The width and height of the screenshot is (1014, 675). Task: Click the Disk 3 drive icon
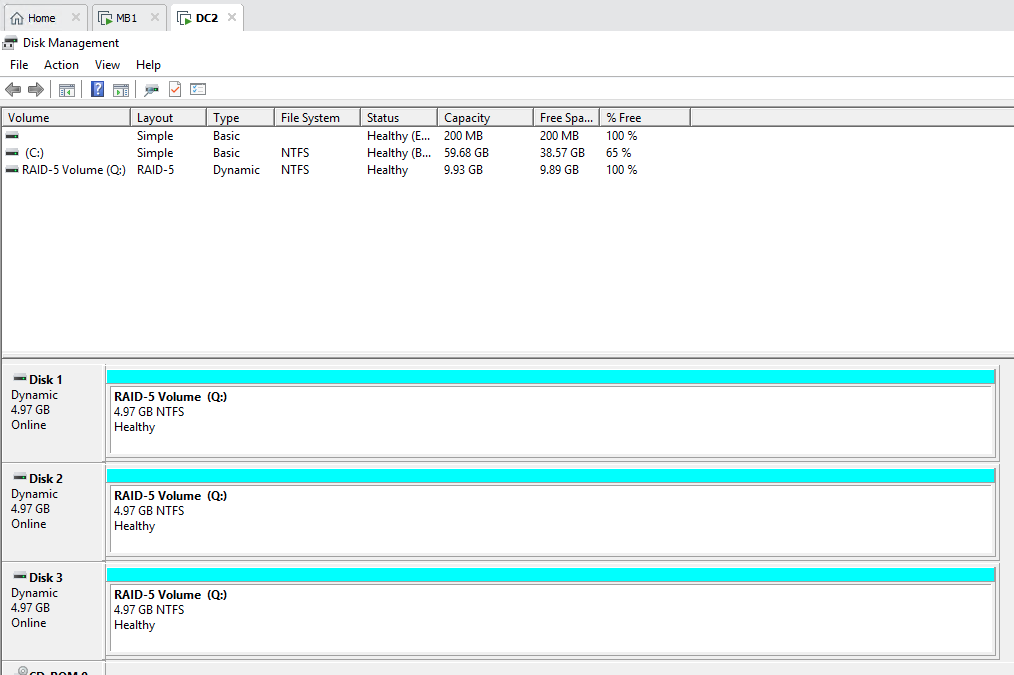[x=20, y=576]
